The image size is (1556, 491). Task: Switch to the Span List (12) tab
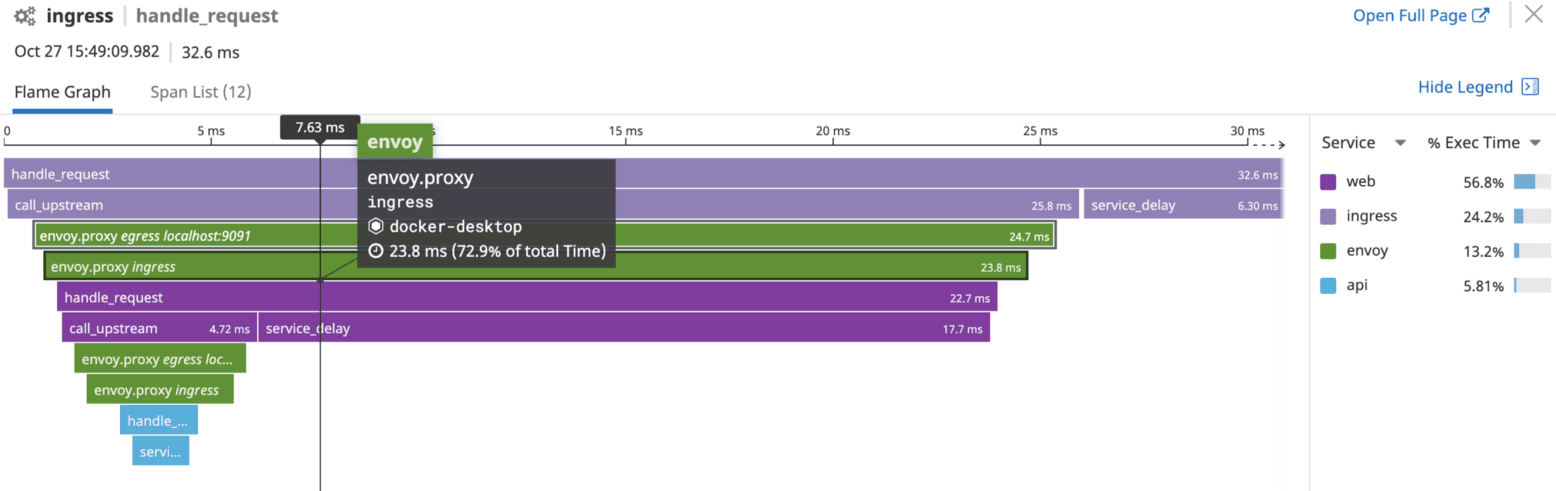[200, 92]
